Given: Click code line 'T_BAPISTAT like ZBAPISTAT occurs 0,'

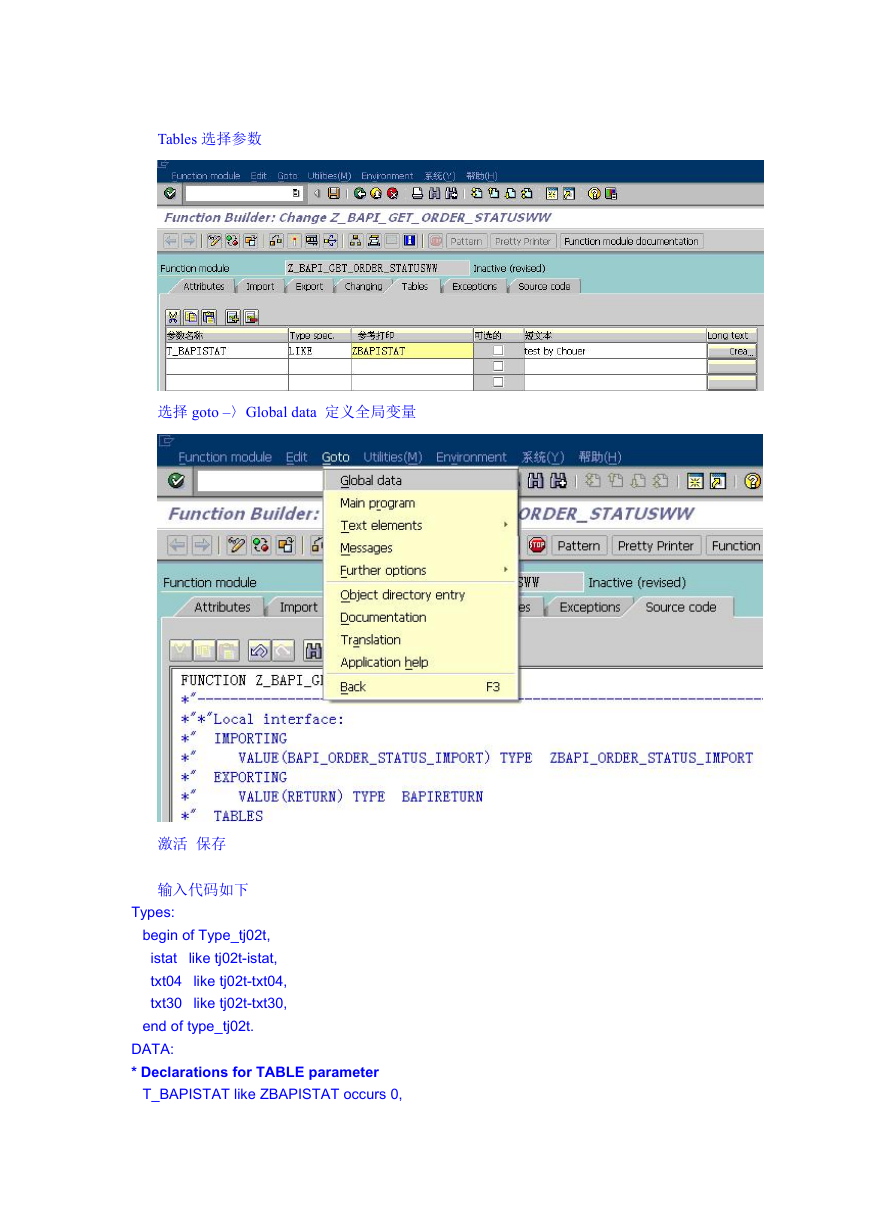Looking at the screenshot, I should (273, 1094).
